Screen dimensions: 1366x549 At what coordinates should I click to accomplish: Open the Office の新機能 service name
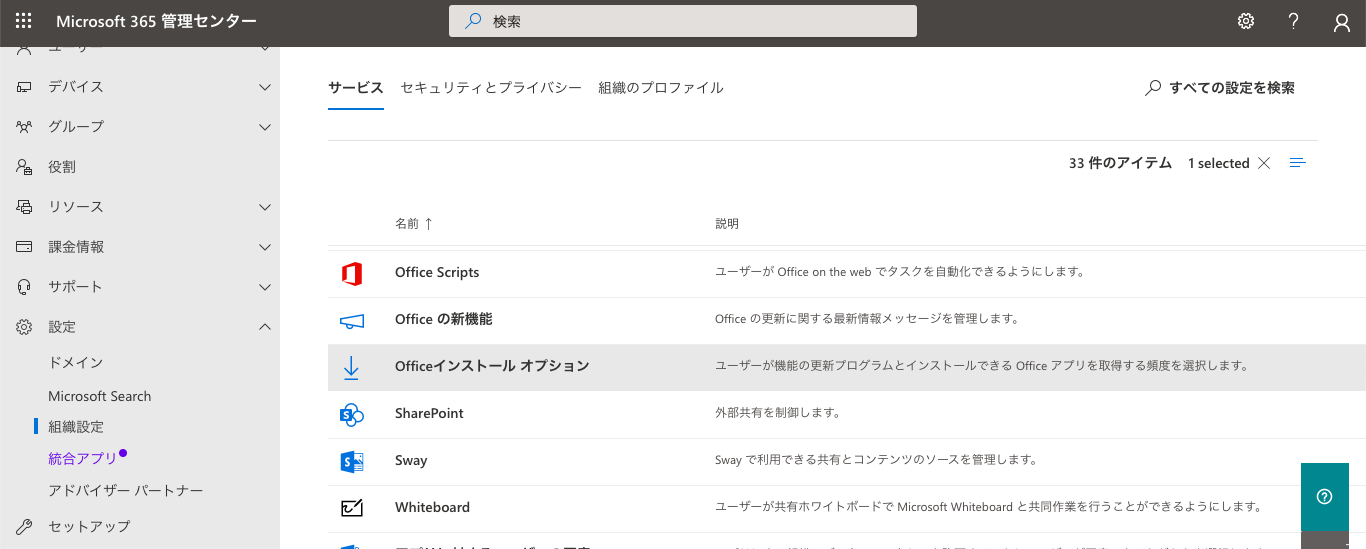[444, 319]
